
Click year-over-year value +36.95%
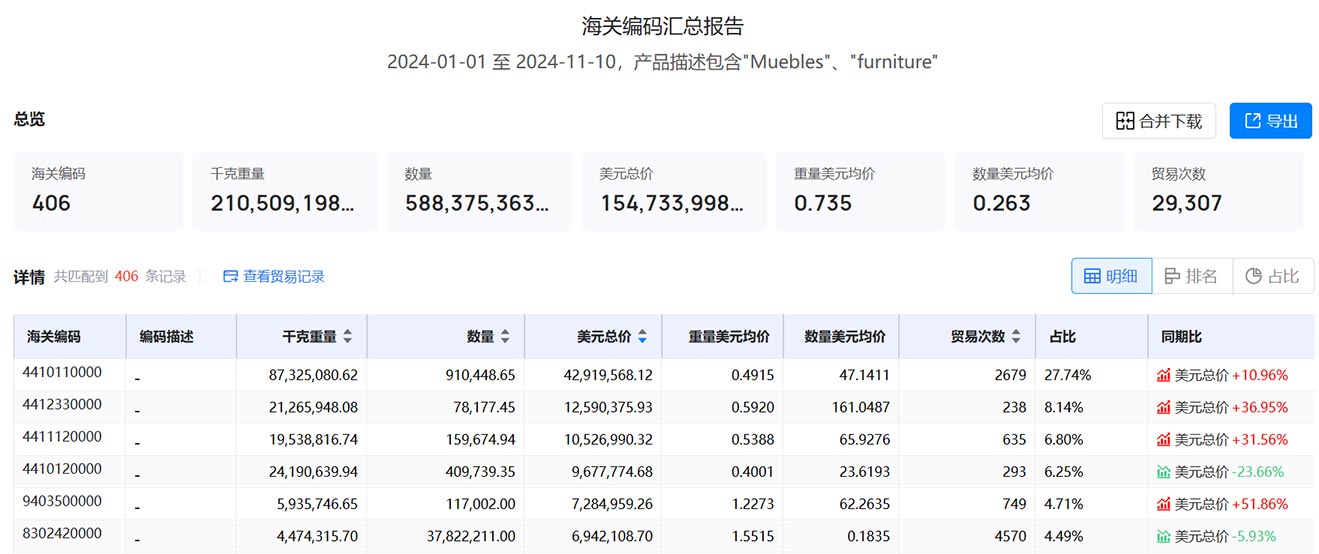point(1260,407)
